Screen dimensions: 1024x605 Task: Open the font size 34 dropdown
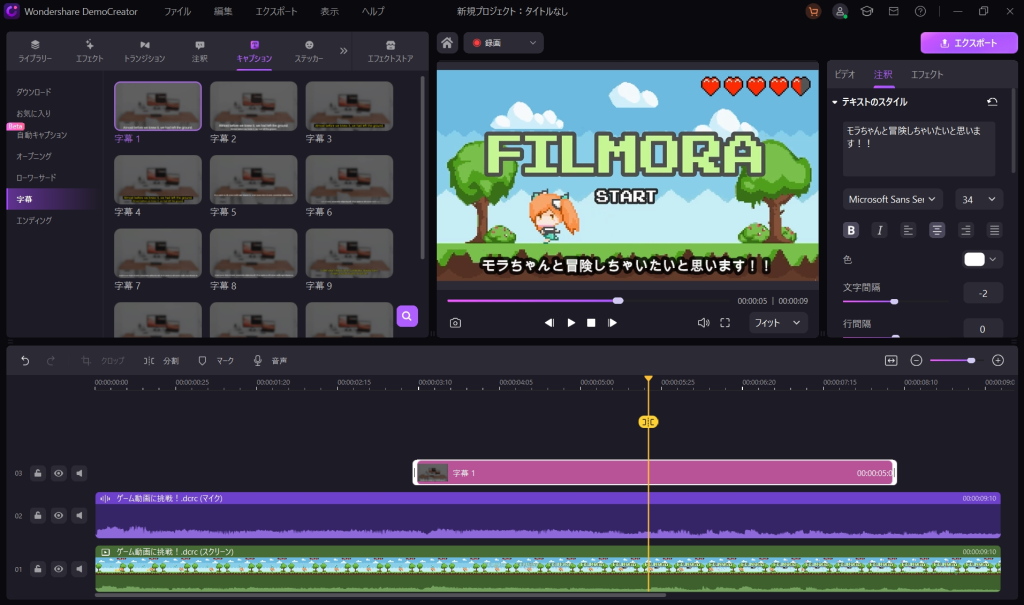click(978, 200)
